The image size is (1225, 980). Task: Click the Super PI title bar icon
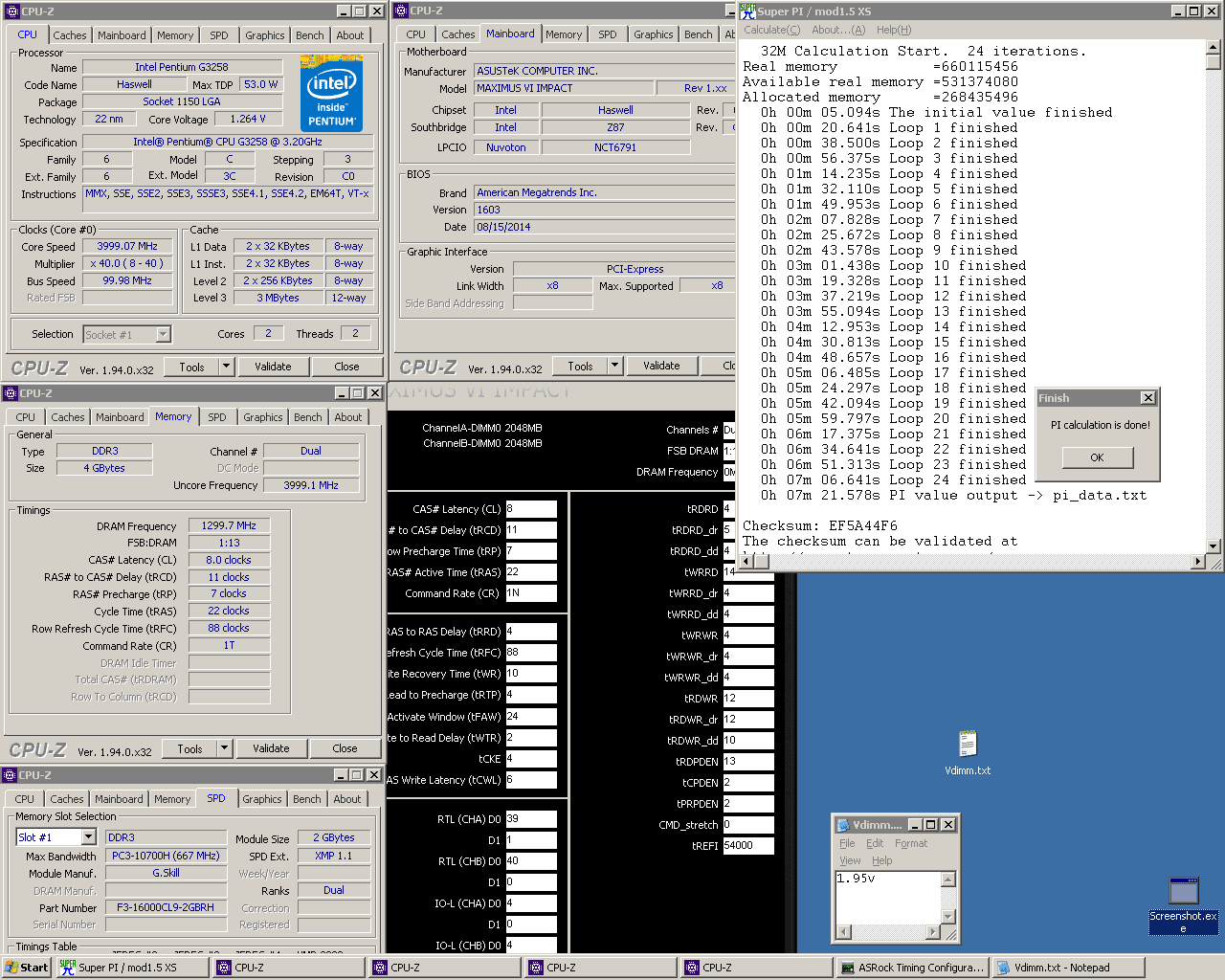(747, 11)
